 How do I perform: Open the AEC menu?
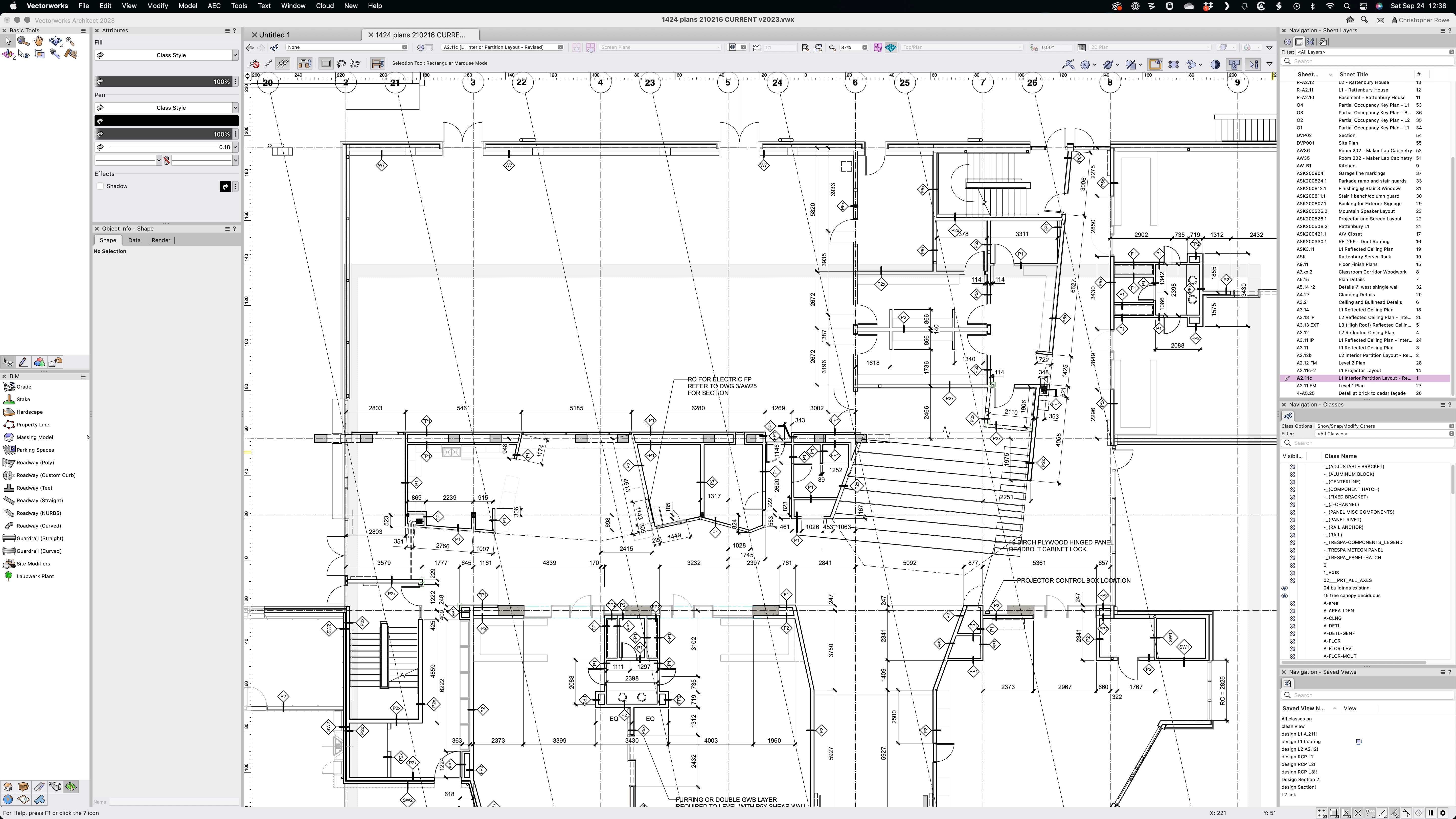(x=214, y=6)
